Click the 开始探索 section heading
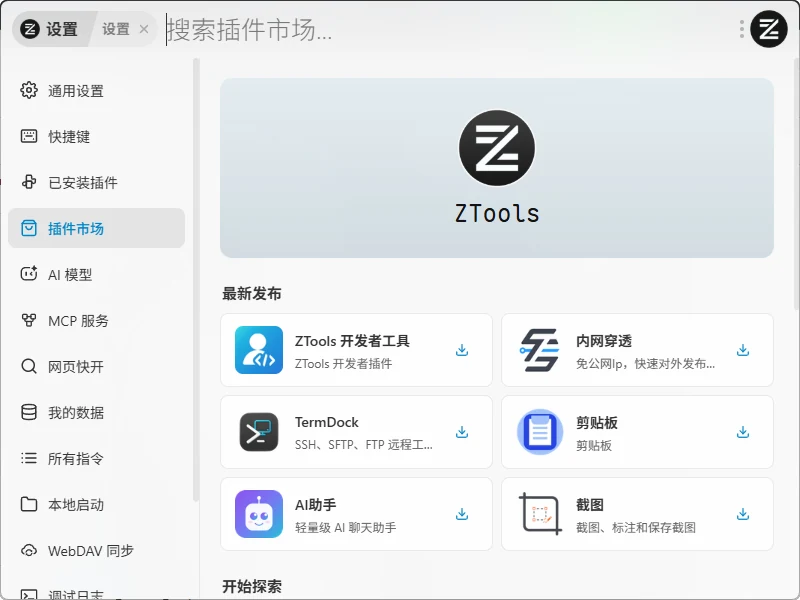This screenshot has height=600, width=800. pos(252,586)
